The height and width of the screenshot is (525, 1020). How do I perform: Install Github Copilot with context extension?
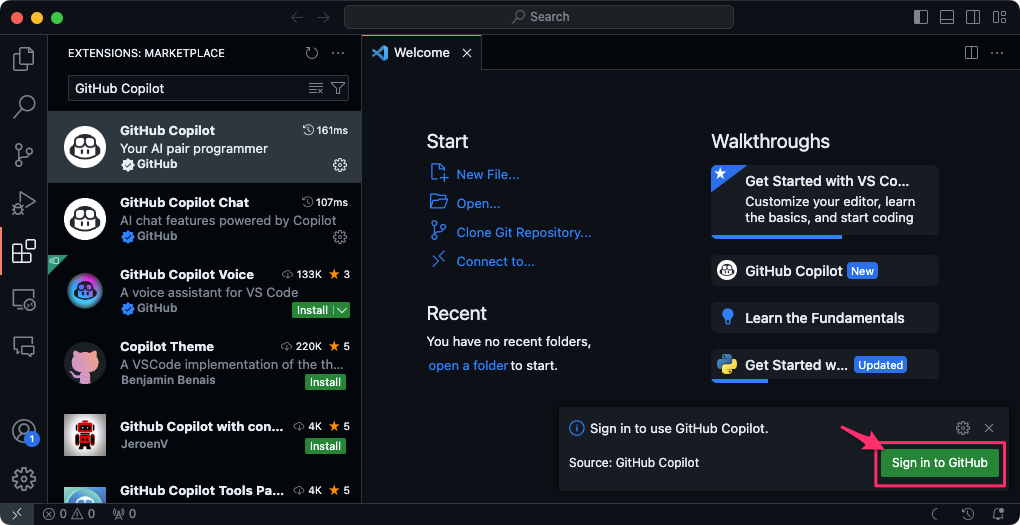(x=325, y=446)
